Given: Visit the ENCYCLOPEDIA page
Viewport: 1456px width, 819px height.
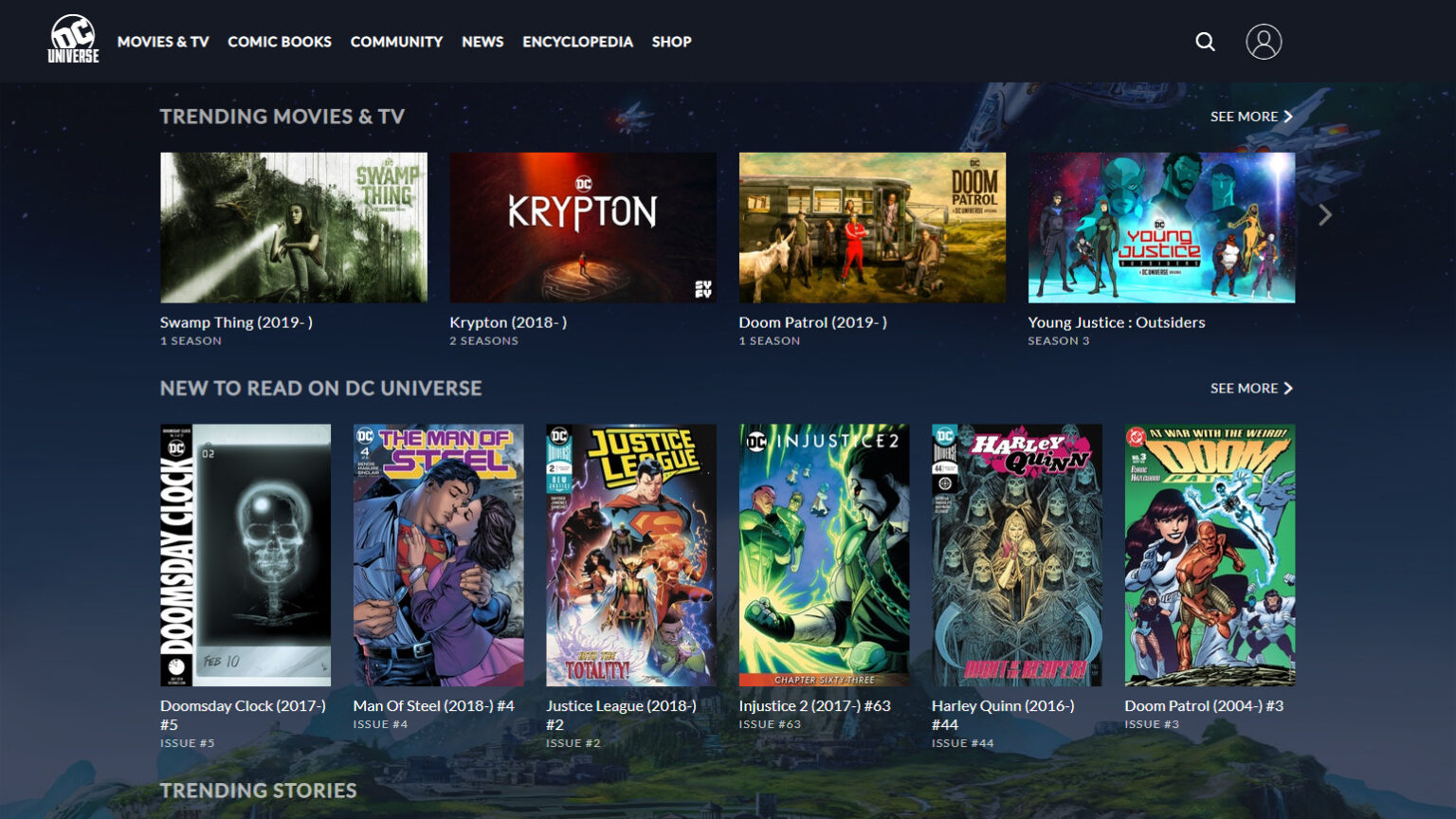Looking at the screenshot, I should 576,42.
